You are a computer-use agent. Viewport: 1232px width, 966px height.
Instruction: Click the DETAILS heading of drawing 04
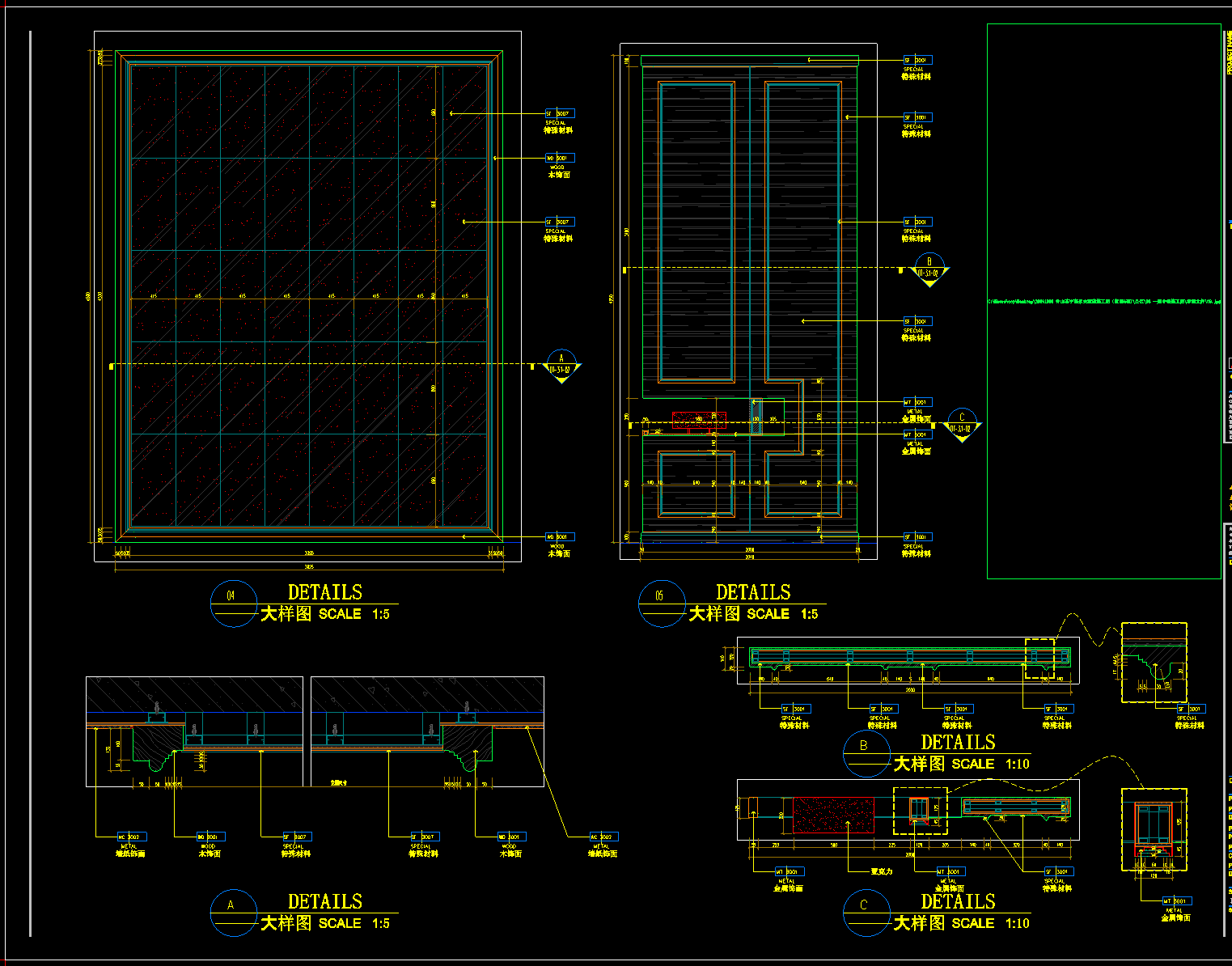tap(325, 592)
